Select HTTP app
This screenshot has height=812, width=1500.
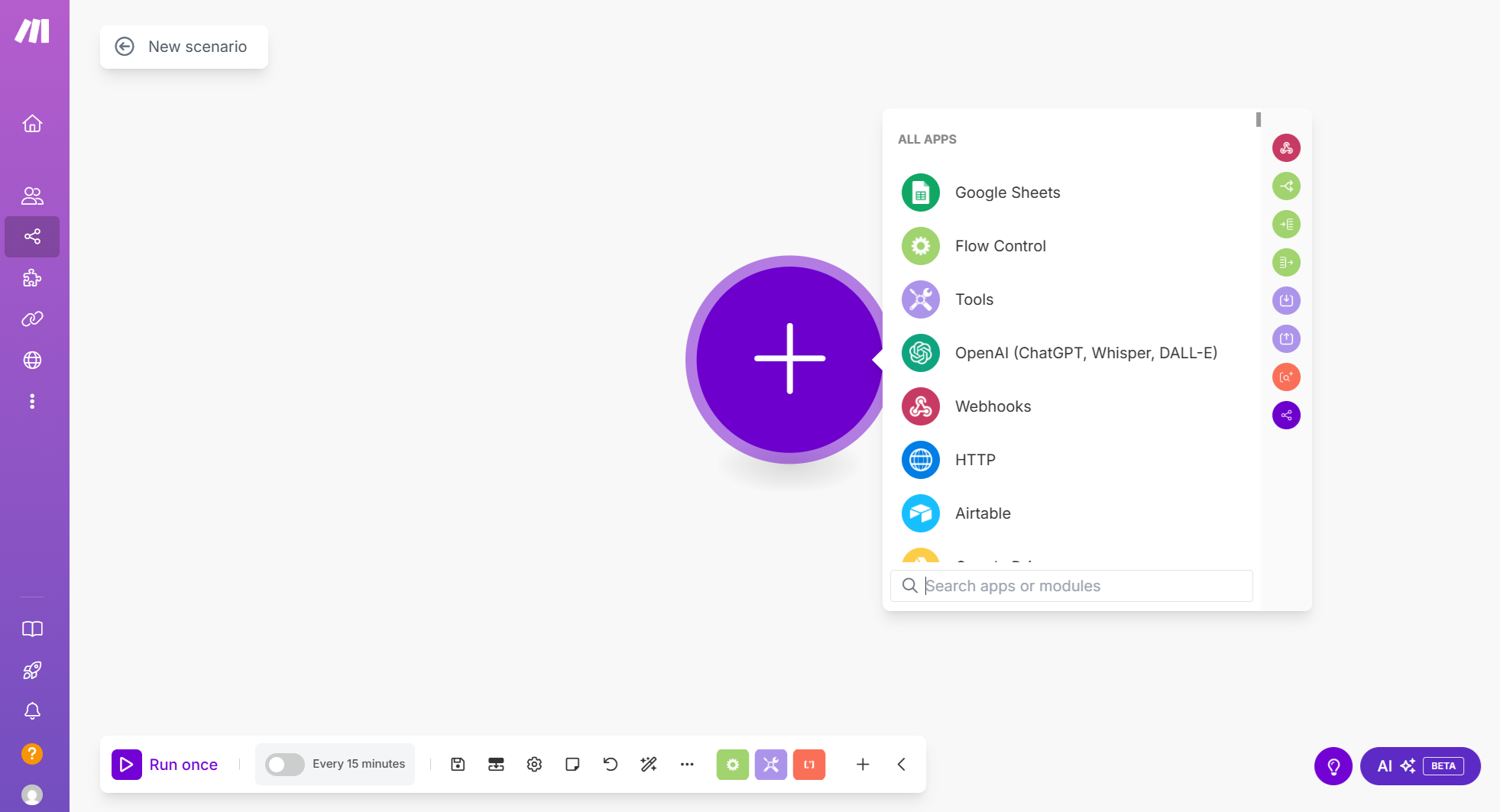[1071, 460]
